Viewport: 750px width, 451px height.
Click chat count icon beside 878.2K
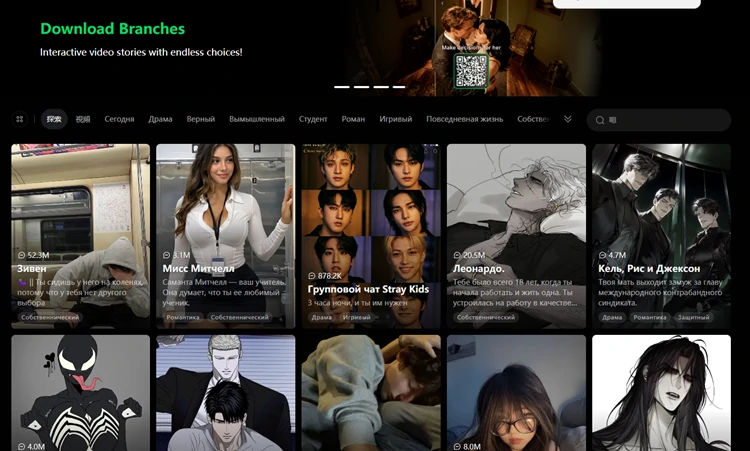coord(312,276)
